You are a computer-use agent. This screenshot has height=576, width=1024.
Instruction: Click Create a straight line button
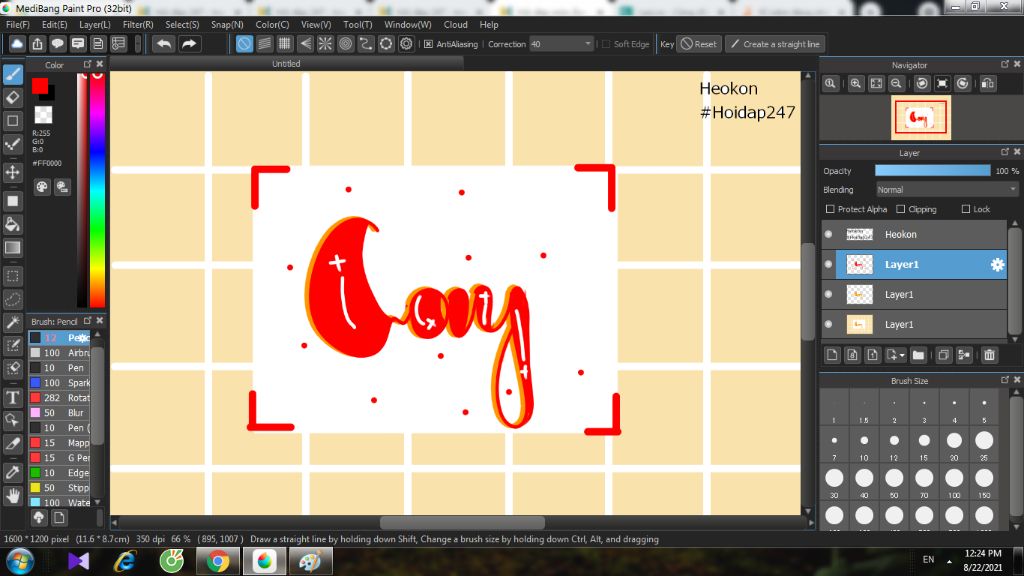tap(775, 44)
